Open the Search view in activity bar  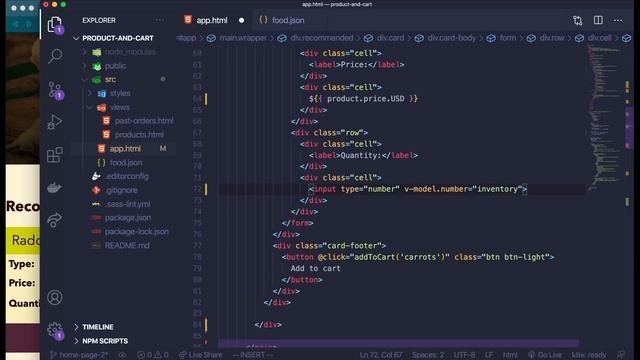click(x=55, y=56)
